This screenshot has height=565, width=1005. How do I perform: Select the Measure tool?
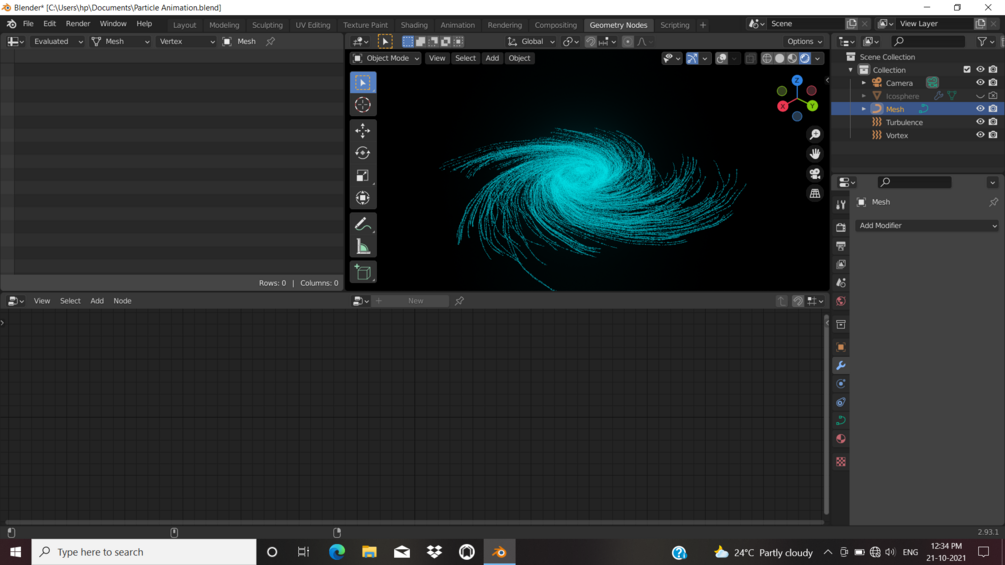point(363,247)
